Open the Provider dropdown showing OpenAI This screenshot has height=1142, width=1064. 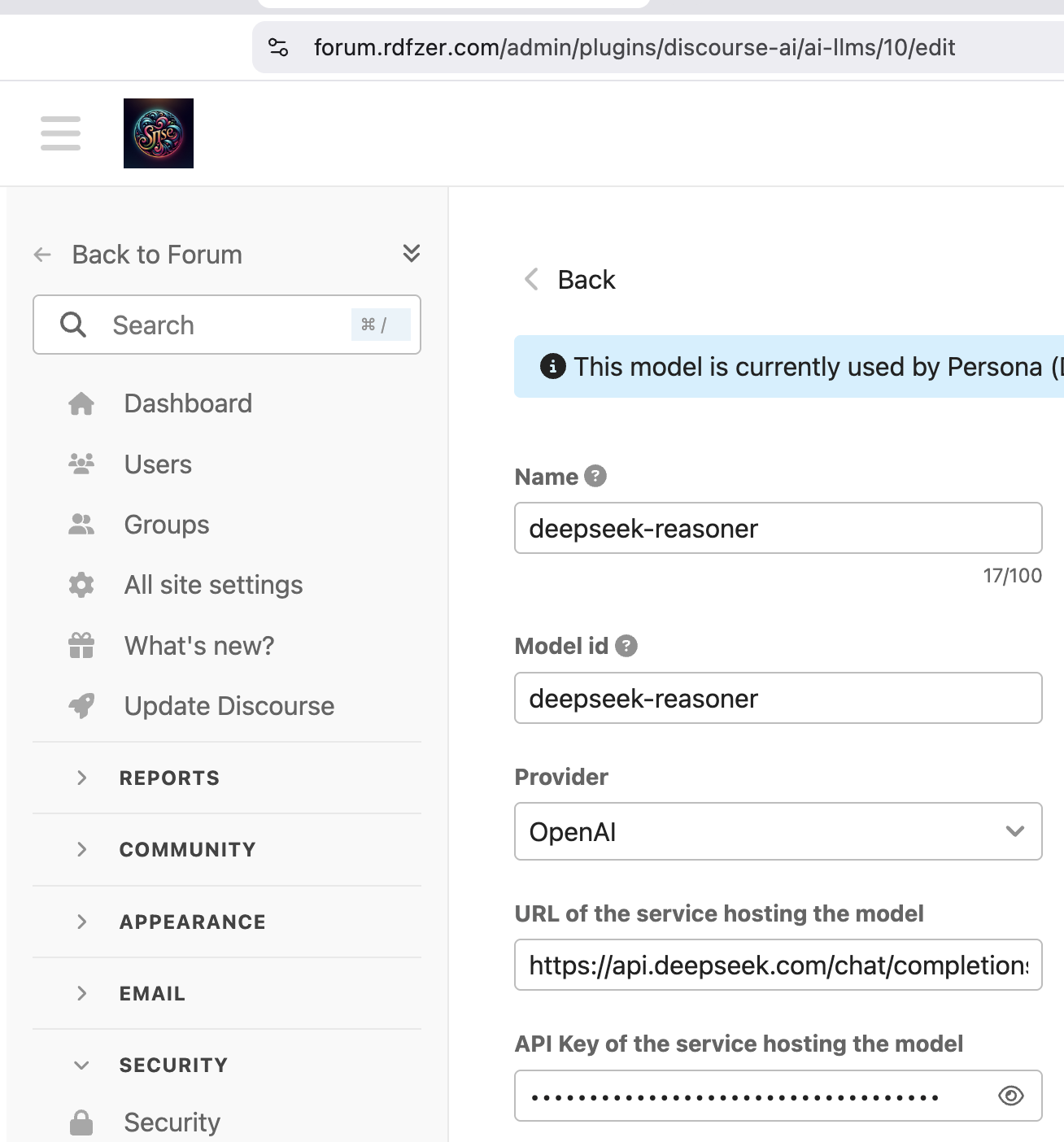(x=778, y=831)
